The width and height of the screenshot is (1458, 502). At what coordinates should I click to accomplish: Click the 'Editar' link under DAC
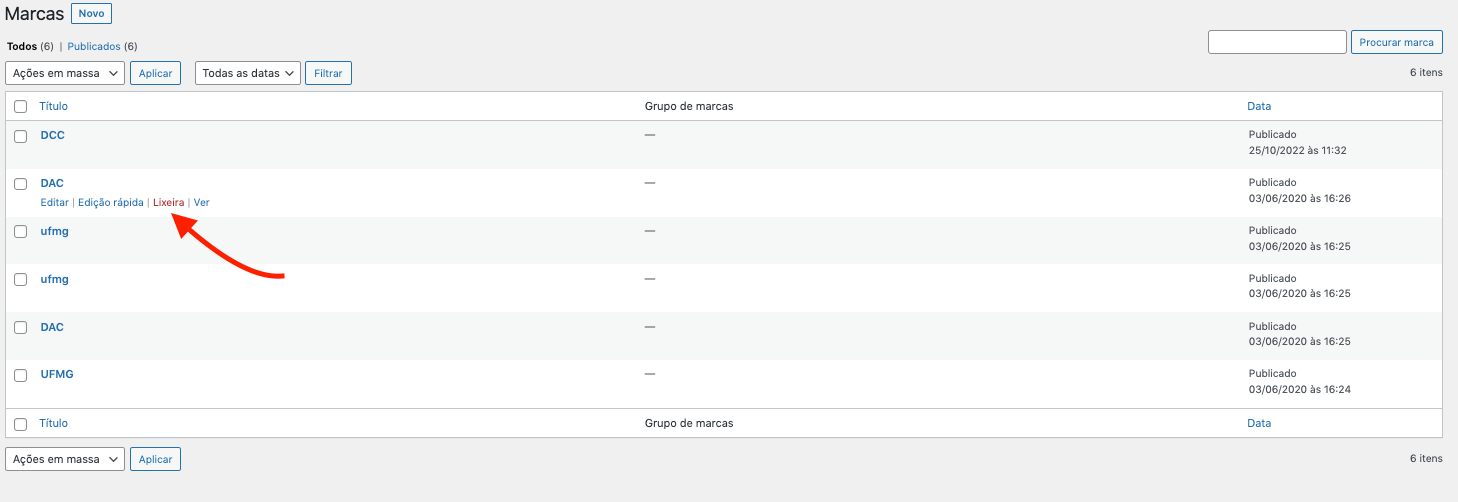click(54, 202)
